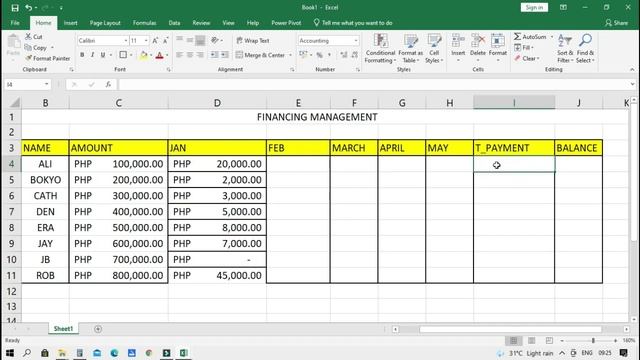The image size is (640, 360).
Task: Toggle bold formatting
Action: coord(82,55)
